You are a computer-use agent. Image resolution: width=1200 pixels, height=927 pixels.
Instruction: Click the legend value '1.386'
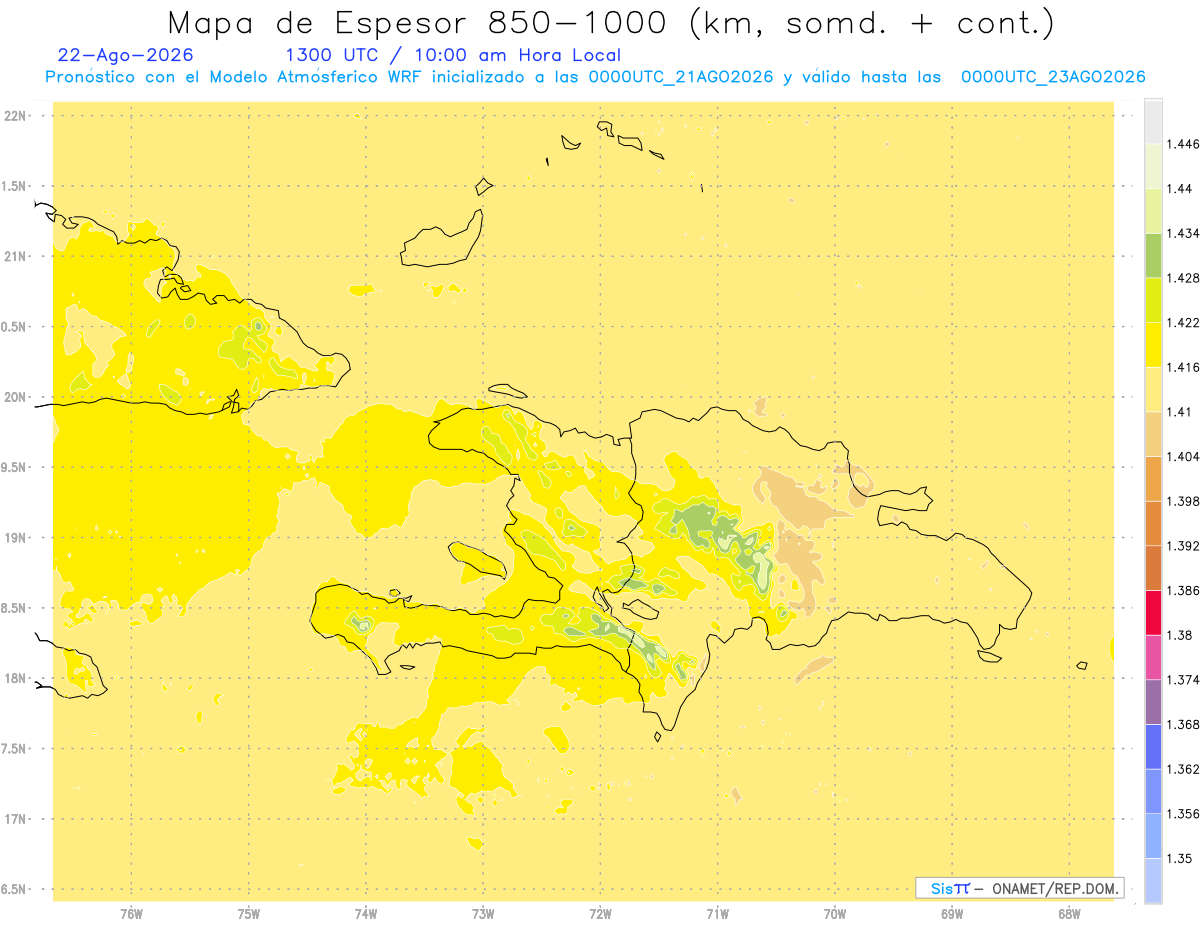pyautogui.click(x=1183, y=590)
